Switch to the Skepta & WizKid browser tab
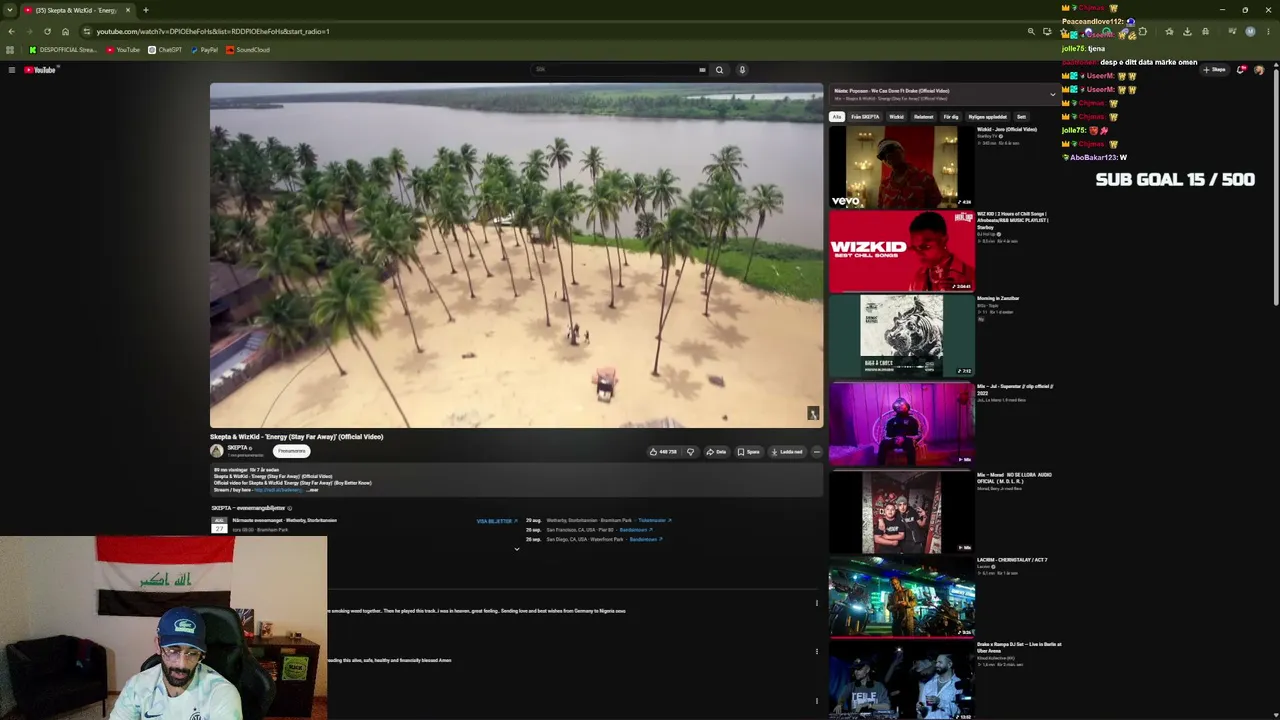The height and width of the screenshot is (720, 1280). pyautogui.click(x=77, y=10)
